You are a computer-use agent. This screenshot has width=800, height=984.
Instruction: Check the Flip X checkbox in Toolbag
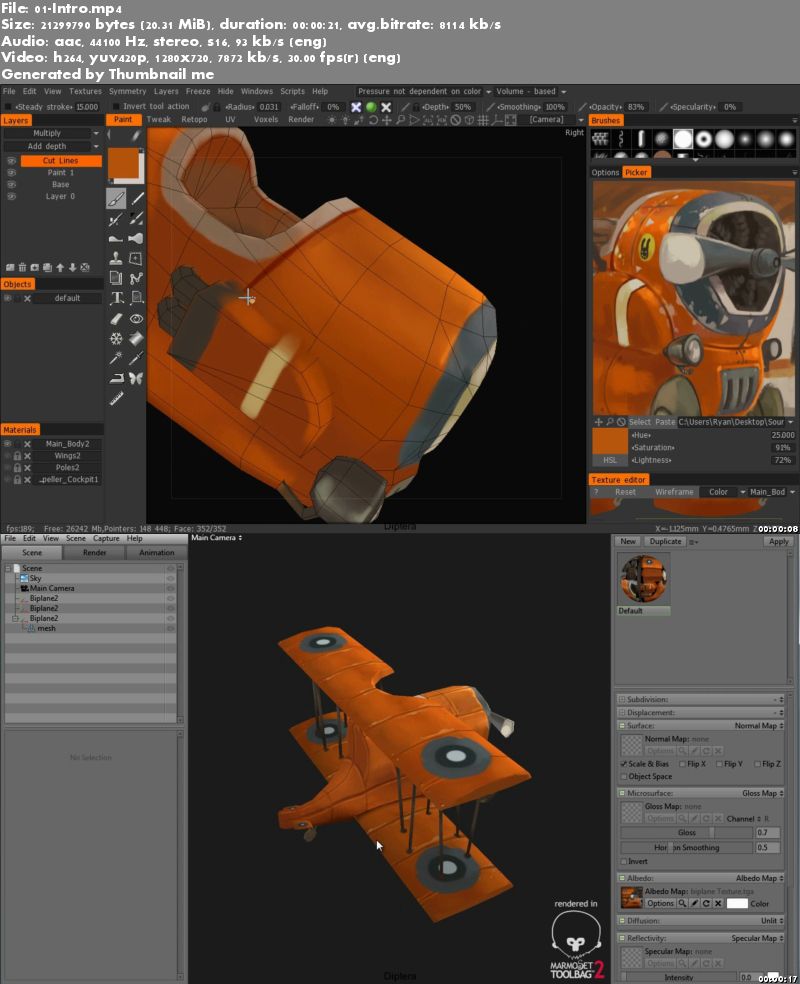tap(682, 764)
